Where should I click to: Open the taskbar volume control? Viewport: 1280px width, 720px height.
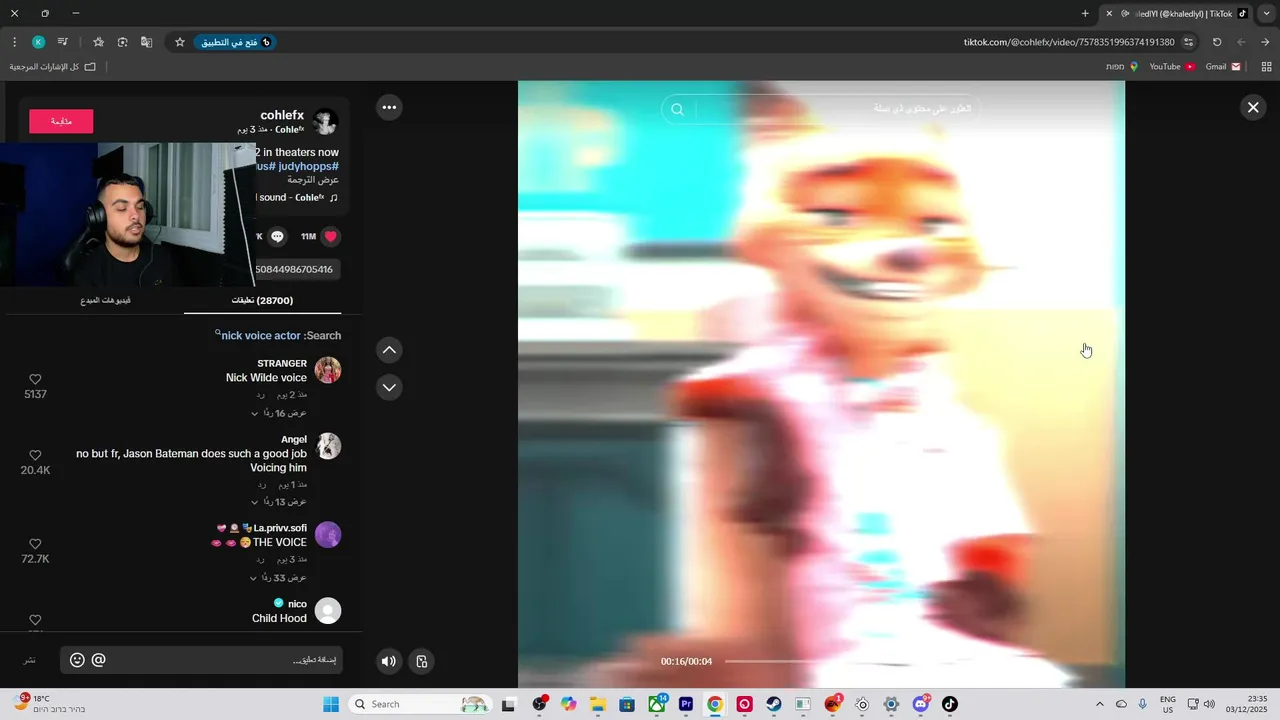[x=1210, y=704]
